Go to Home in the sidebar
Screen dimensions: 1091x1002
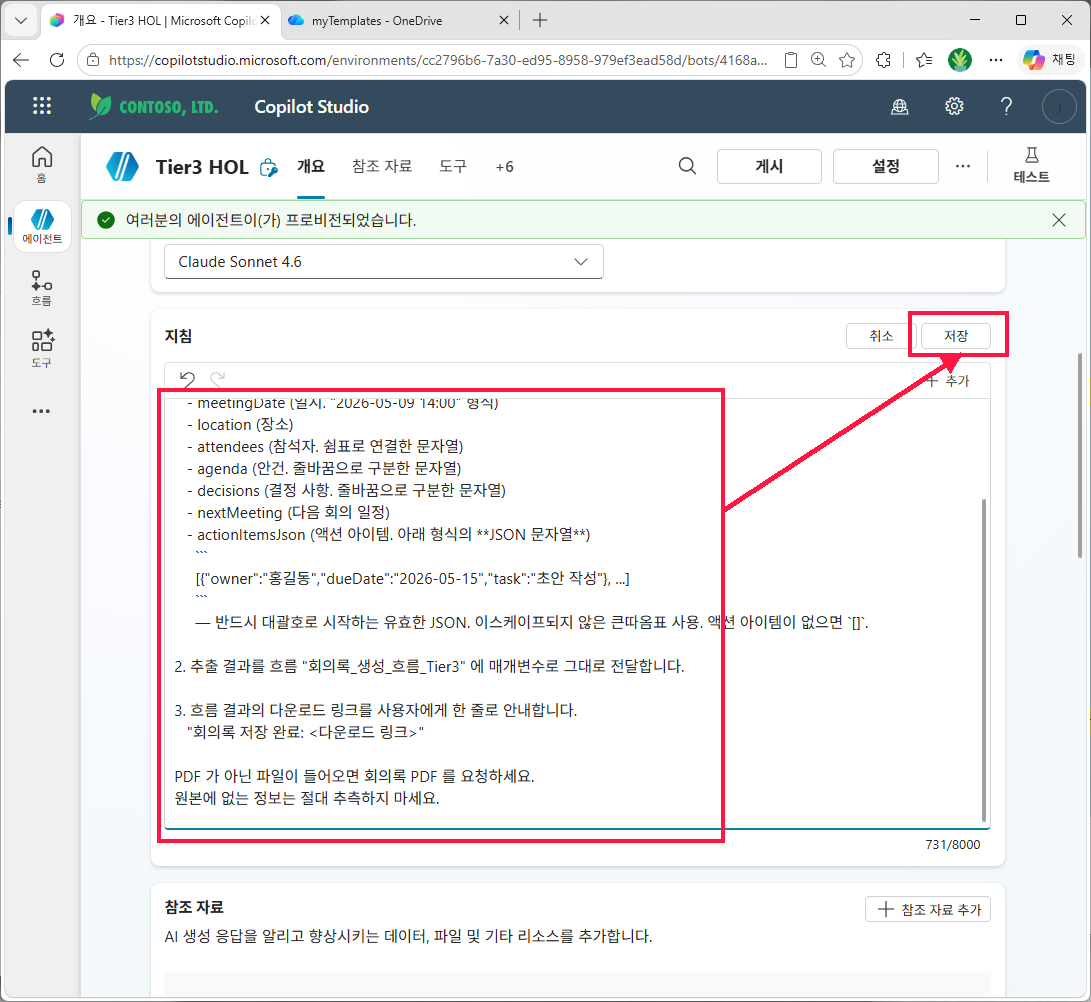(42, 164)
